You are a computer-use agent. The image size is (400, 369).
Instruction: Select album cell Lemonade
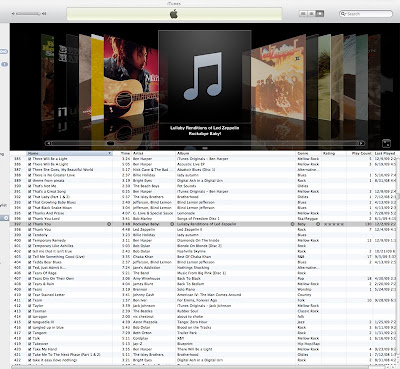(x=186, y=213)
